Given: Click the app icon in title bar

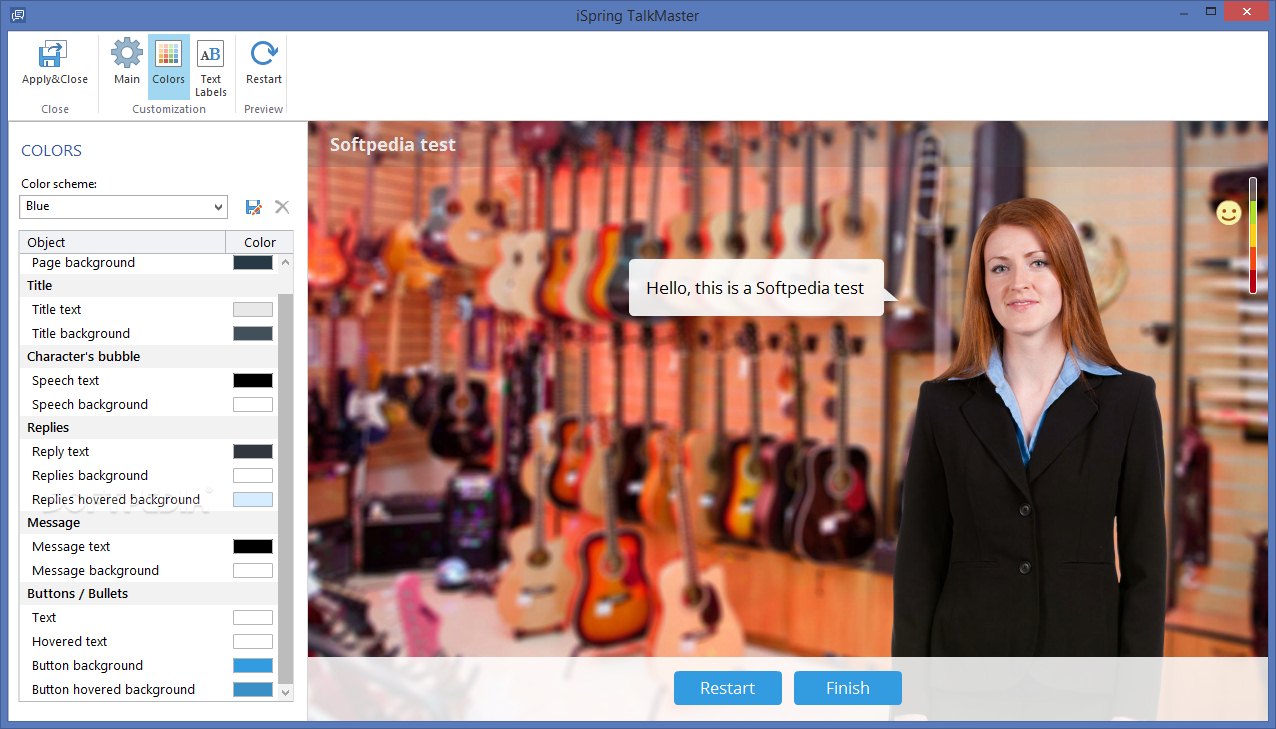Looking at the screenshot, I should tap(16, 15).
